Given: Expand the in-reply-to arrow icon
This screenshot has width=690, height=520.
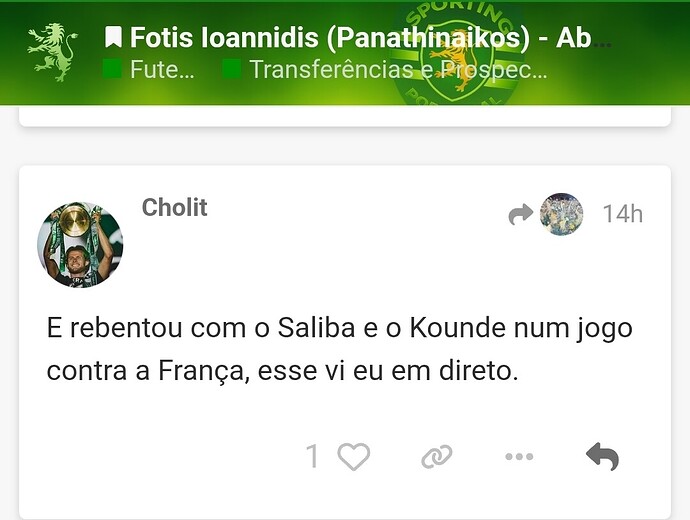Looking at the screenshot, I should (521, 214).
